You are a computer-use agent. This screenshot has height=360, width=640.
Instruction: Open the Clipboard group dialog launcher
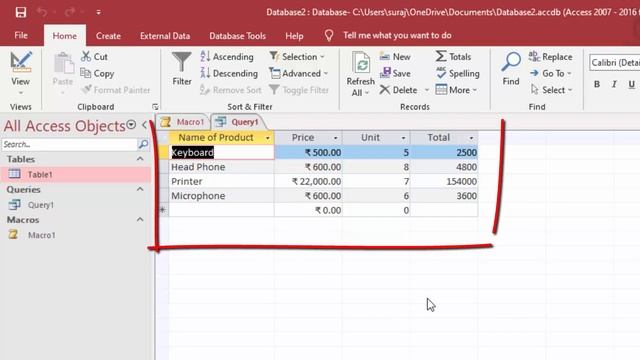click(x=155, y=107)
